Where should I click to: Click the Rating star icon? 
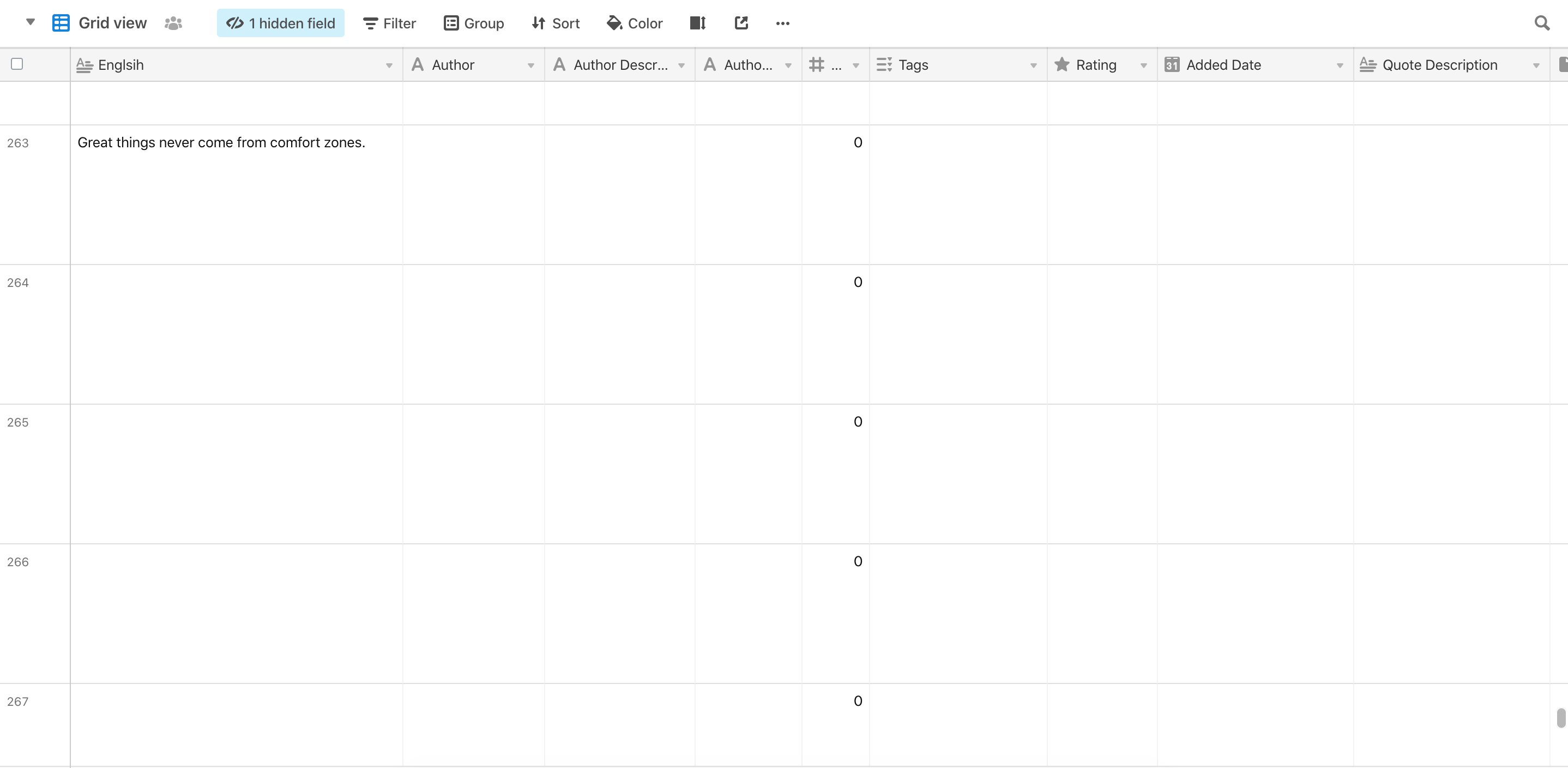pyautogui.click(x=1062, y=64)
